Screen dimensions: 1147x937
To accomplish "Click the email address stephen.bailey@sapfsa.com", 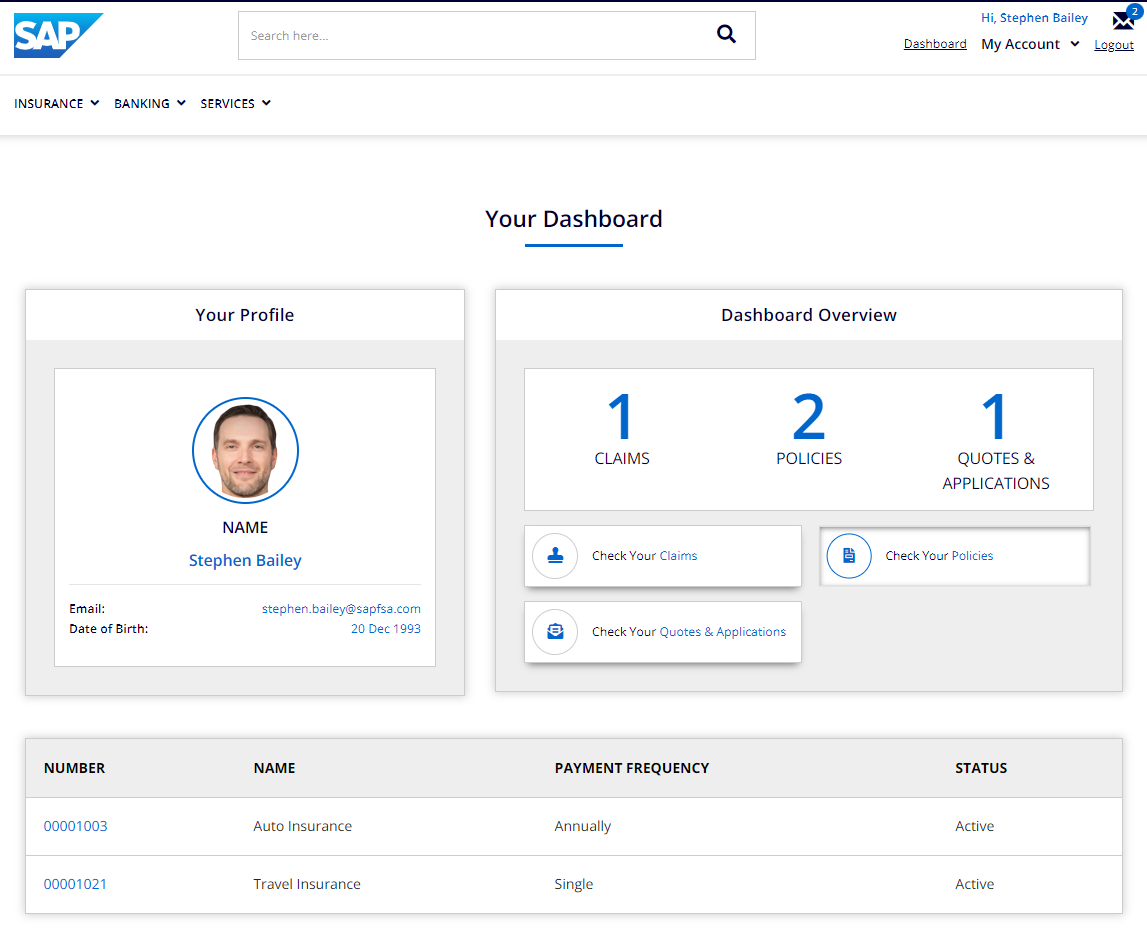I will pyautogui.click(x=341, y=608).
